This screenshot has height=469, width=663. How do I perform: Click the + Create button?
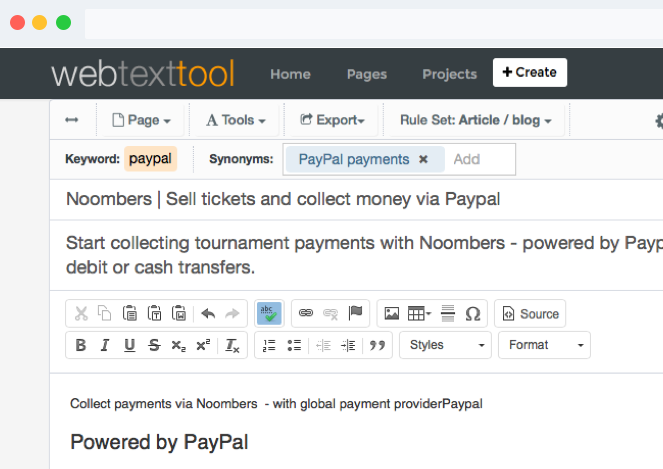pos(530,72)
